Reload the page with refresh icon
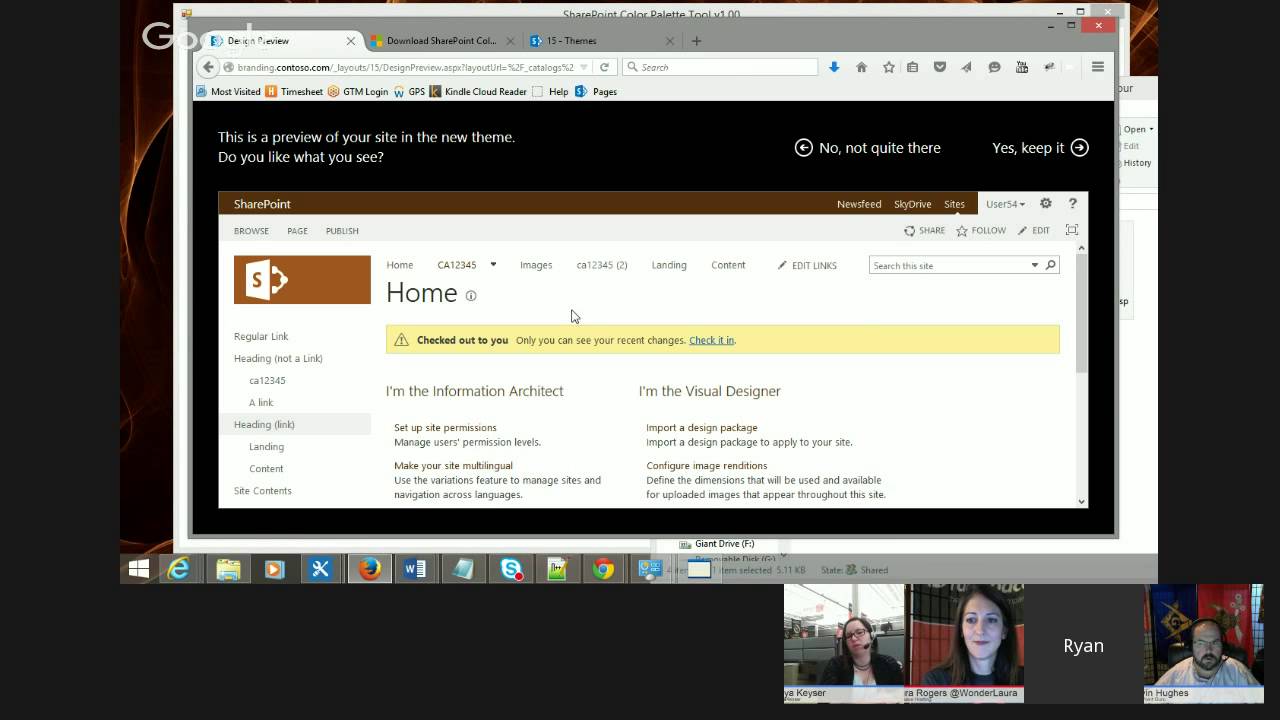 (604, 67)
